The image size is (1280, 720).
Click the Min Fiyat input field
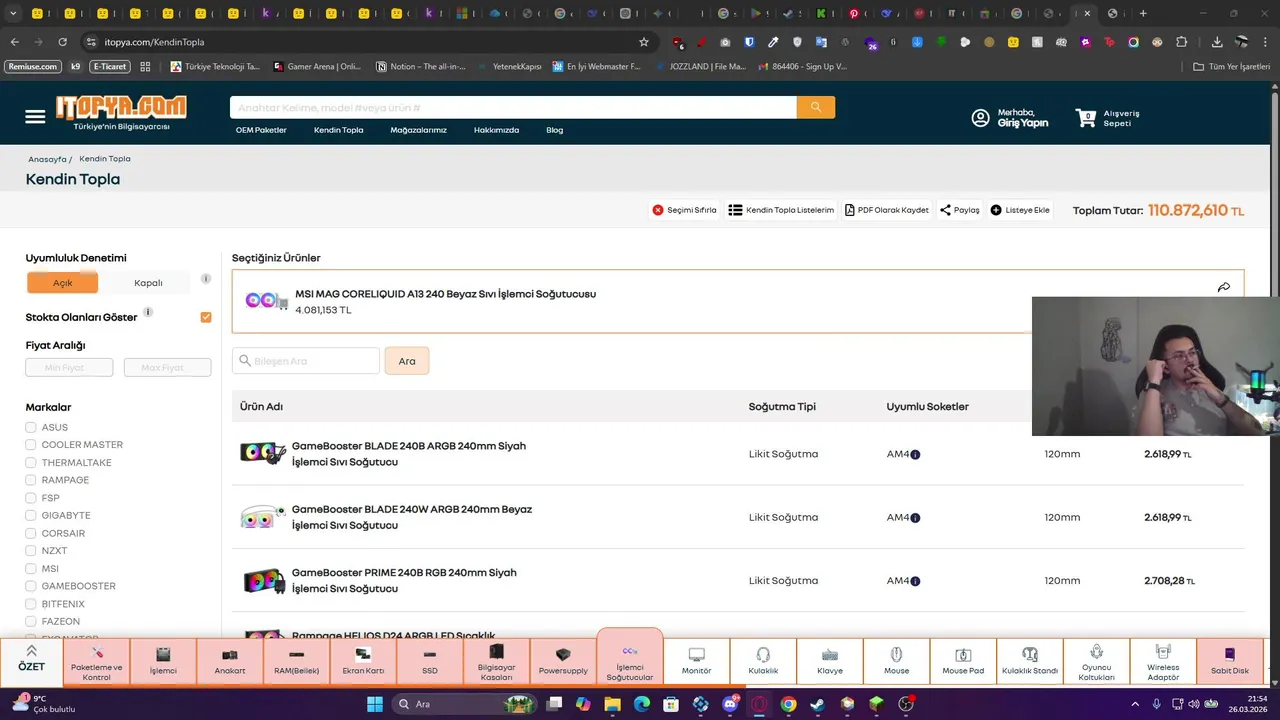point(69,368)
